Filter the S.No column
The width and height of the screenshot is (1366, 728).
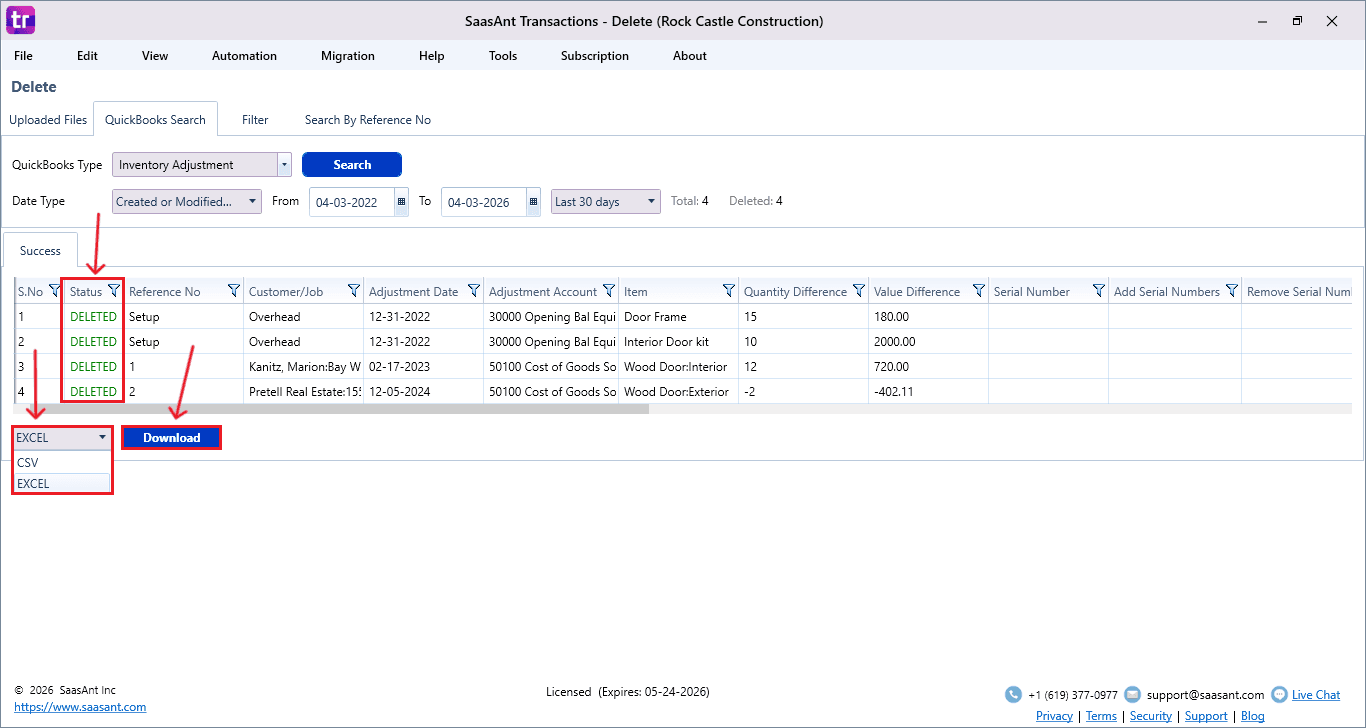(x=55, y=291)
